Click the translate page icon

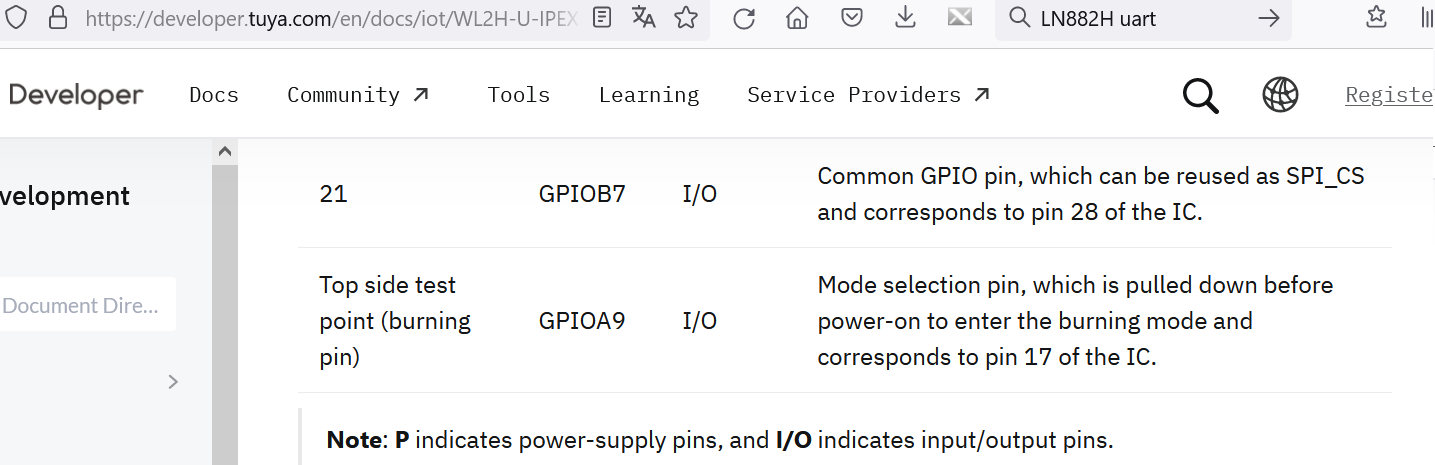644,17
